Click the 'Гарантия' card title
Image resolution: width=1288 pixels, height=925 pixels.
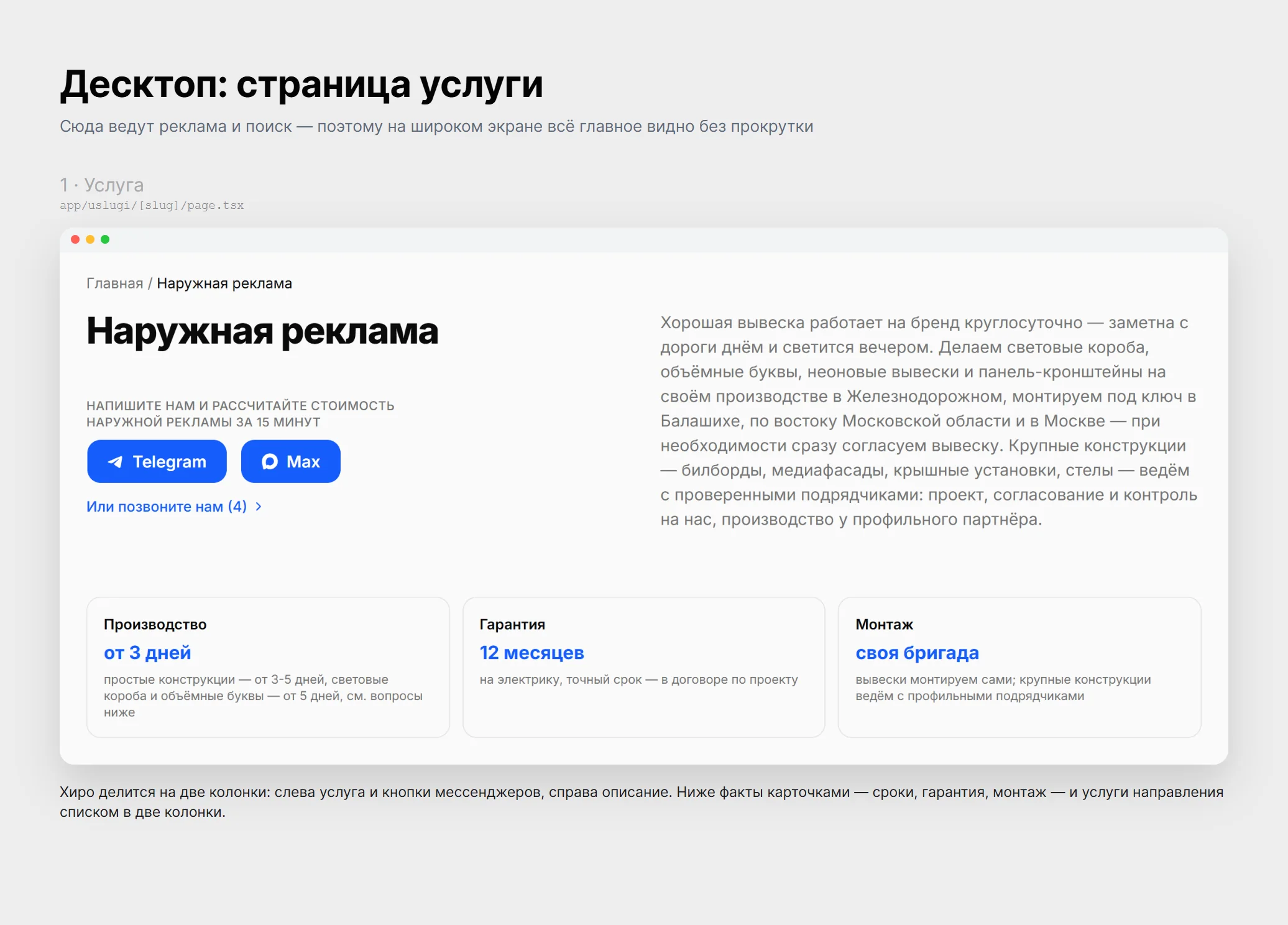coord(512,625)
